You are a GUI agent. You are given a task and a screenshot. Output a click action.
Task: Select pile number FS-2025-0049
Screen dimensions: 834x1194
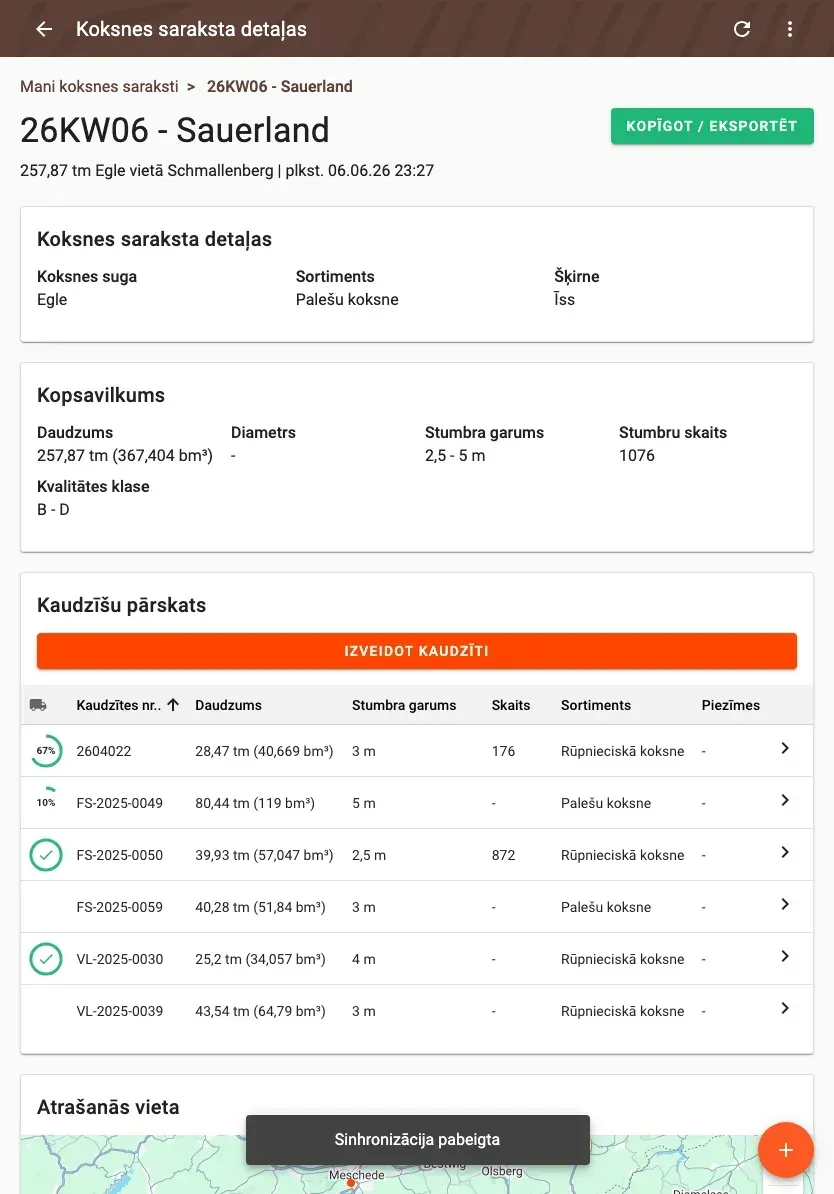tap(120, 803)
